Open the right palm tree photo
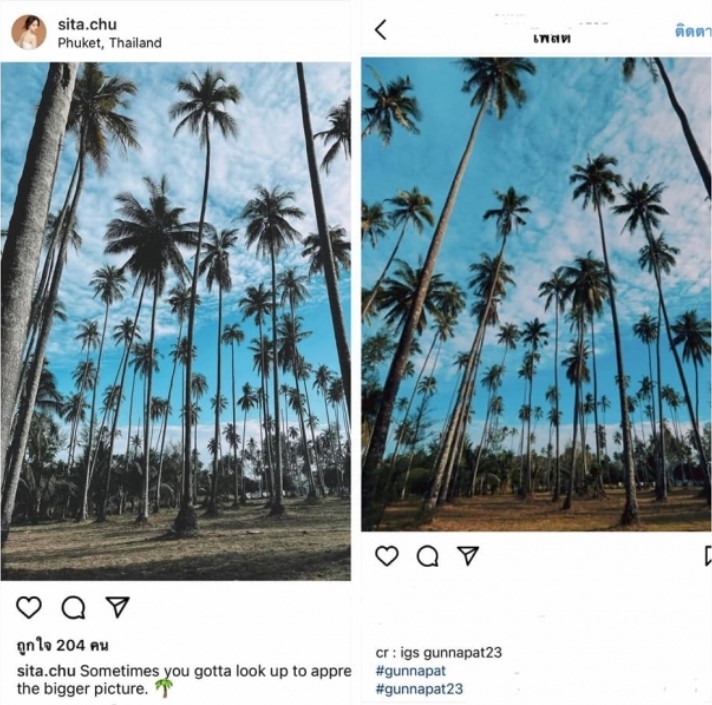This screenshot has width=712, height=705. click(x=536, y=294)
